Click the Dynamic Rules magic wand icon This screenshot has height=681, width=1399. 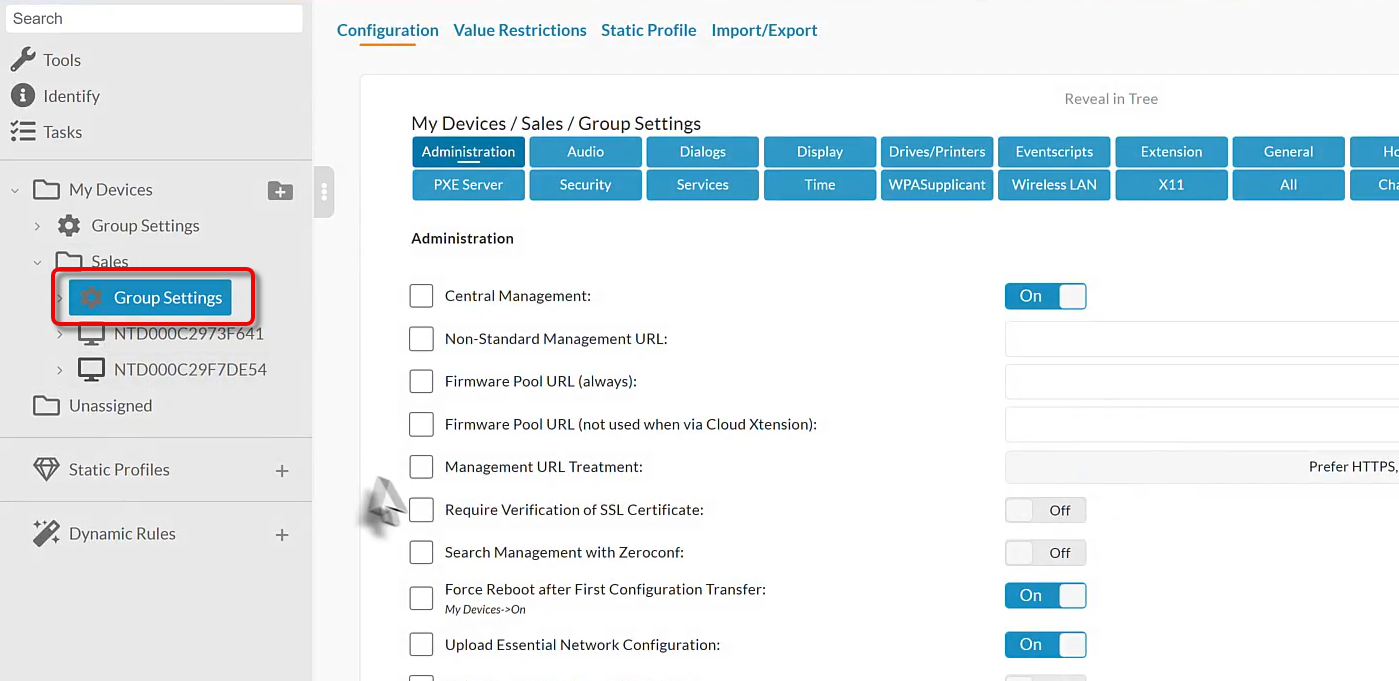coord(46,534)
